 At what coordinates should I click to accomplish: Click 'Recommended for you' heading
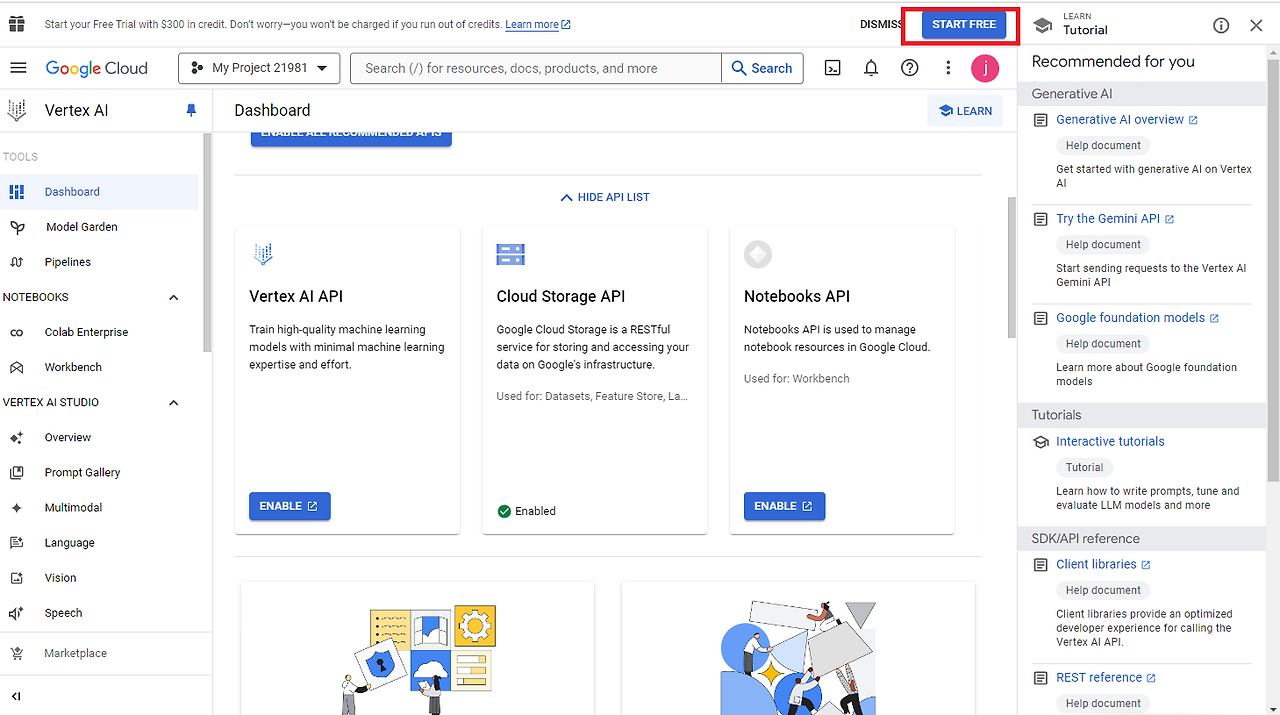(x=1113, y=61)
